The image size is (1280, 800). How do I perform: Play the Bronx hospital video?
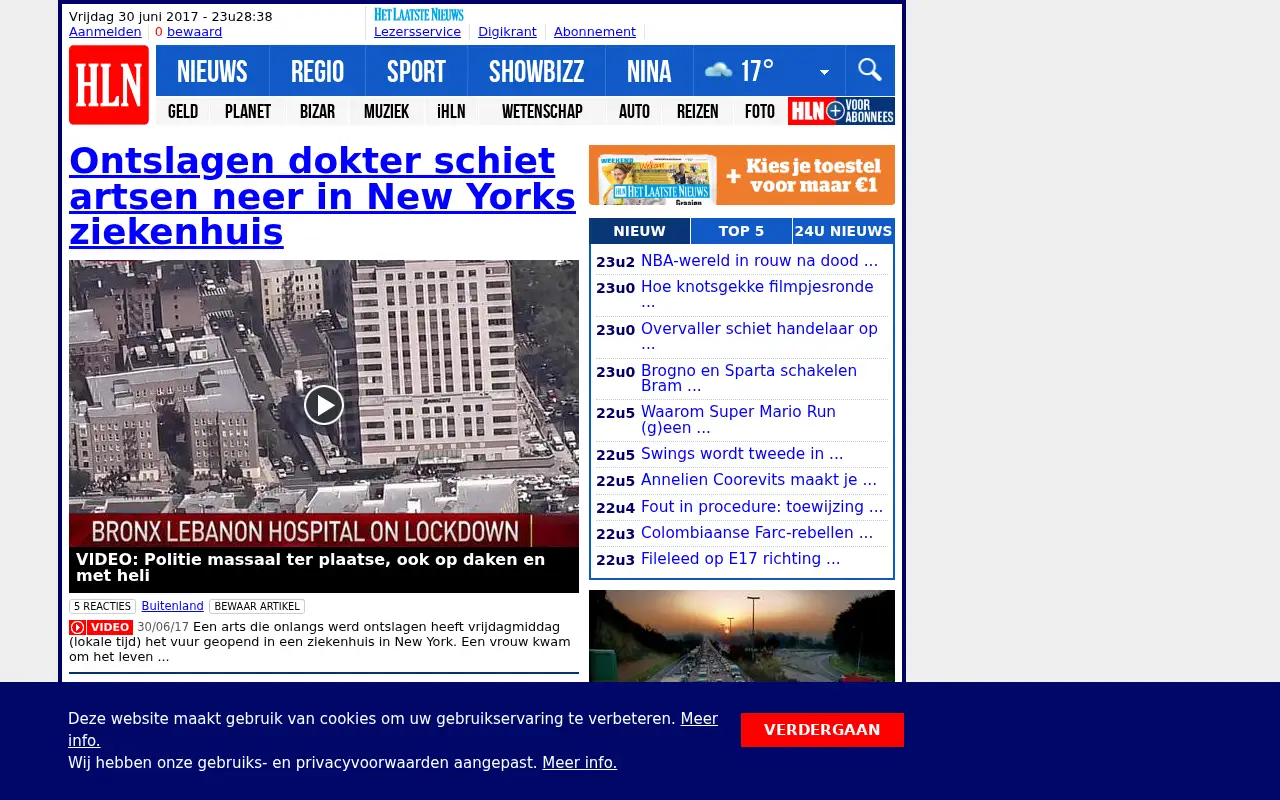pyautogui.click(x=324, y=405)
